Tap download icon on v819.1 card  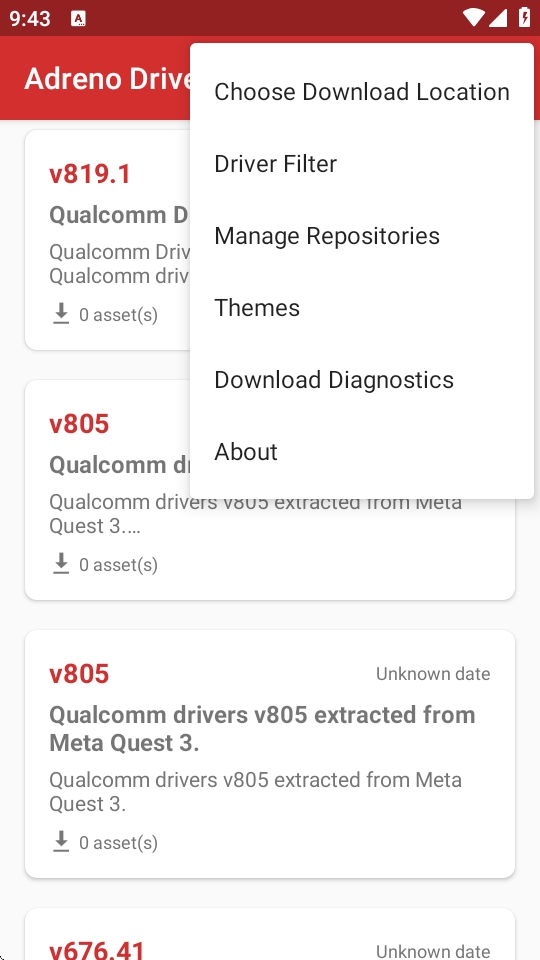click(x=61, y=314)
